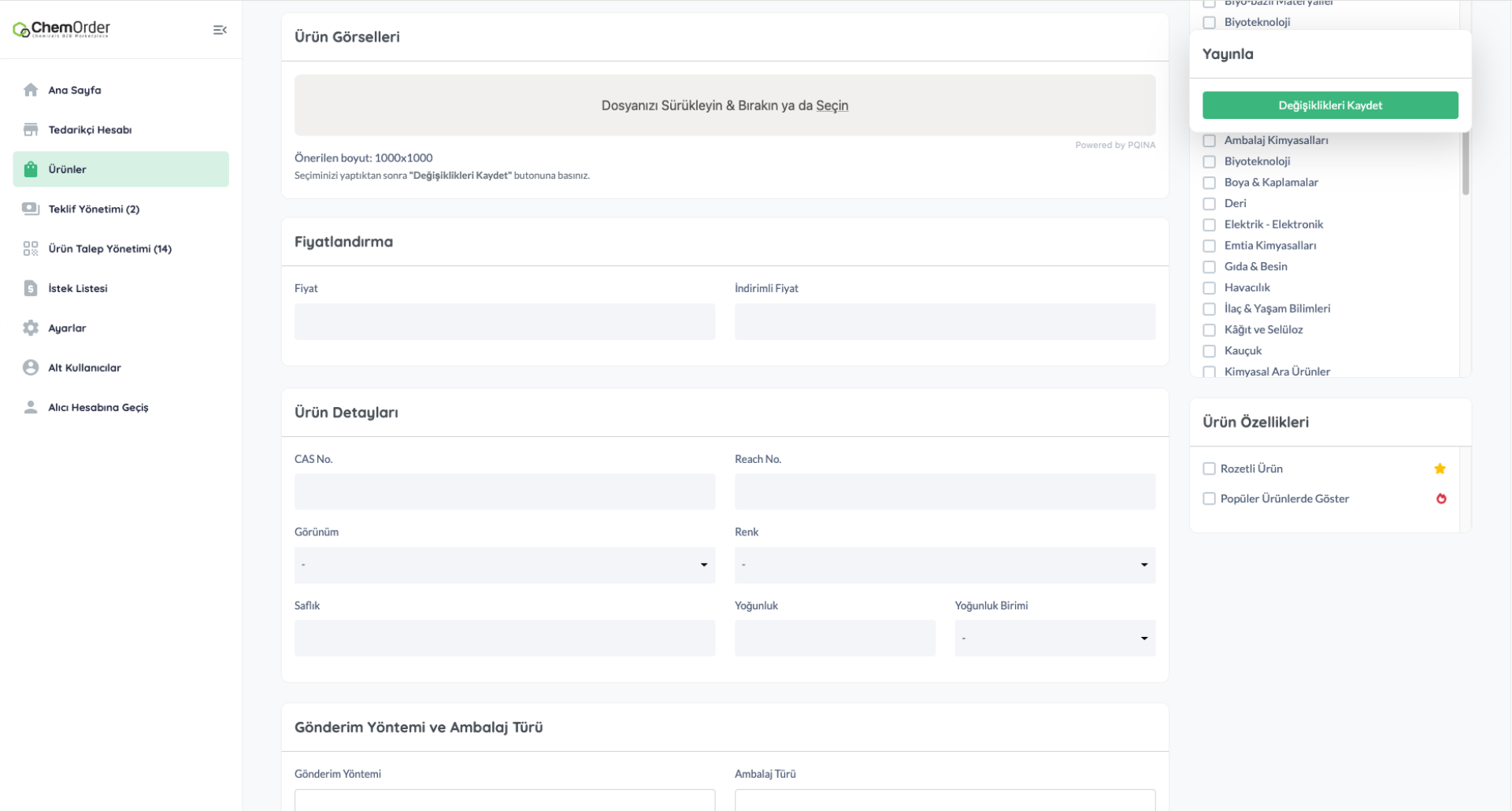1512x811 pixels.
Task: Click the yellow star icon for Rozetli Ürün
Action: click(1440, 468)
